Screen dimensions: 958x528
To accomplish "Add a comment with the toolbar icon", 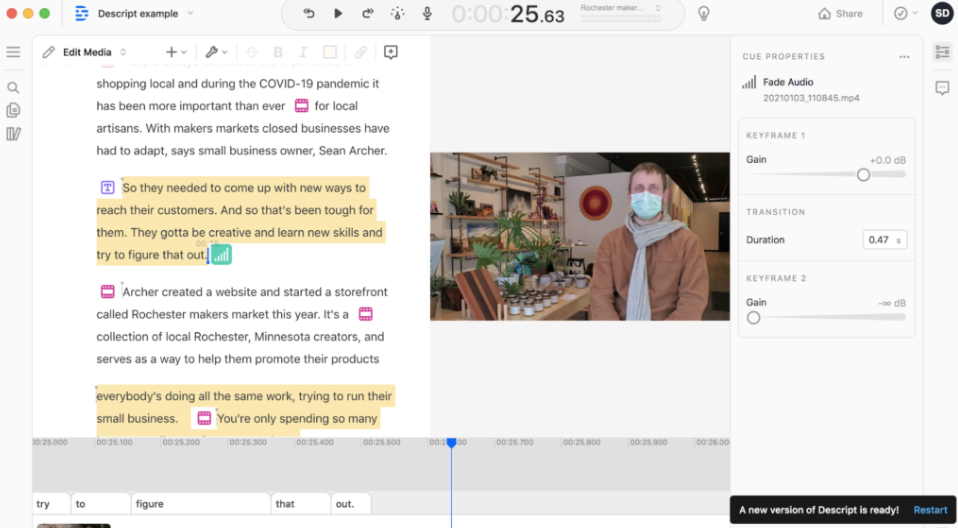I will point(391,52).
